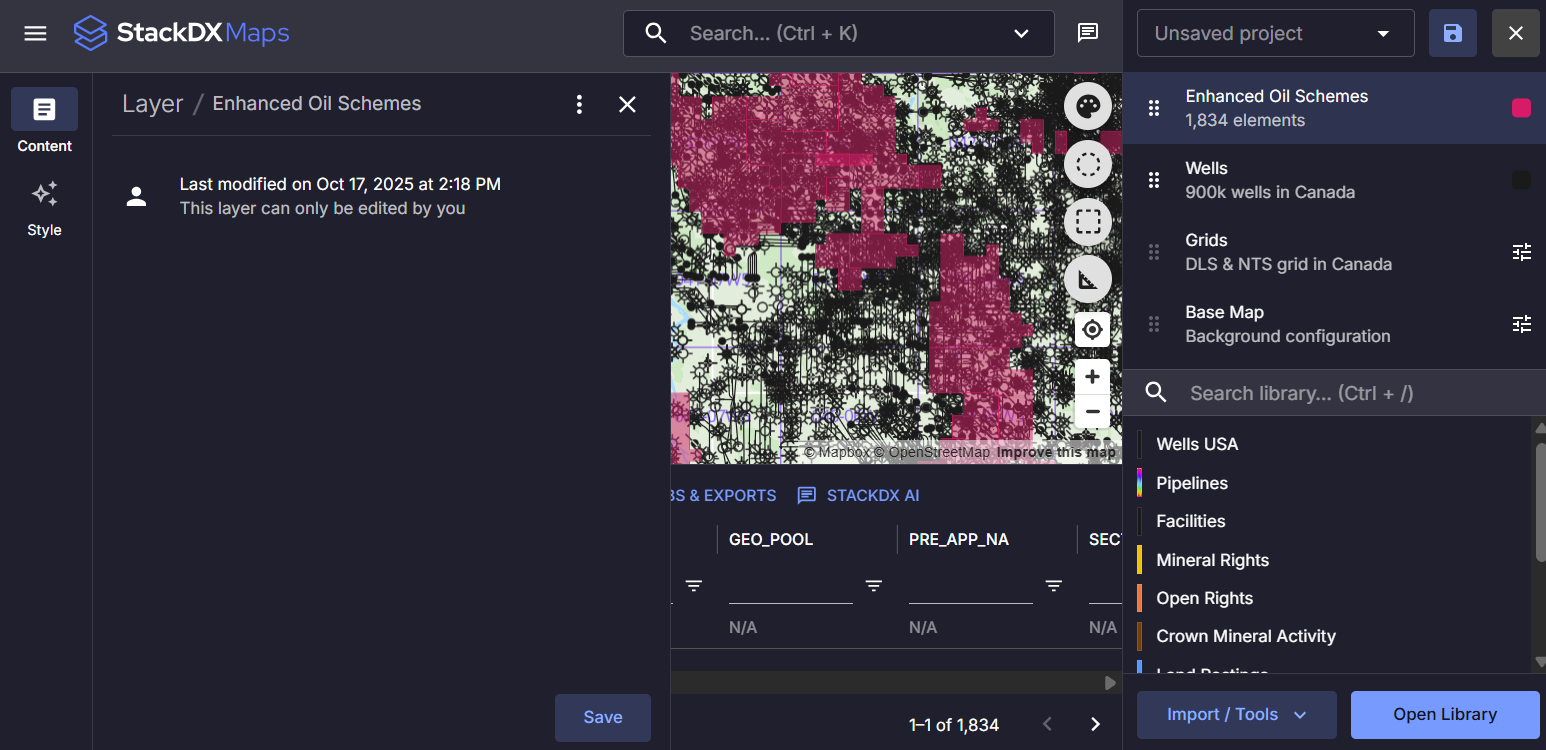Image resolution: width=1546 pixels, height=750 pixels.
Task: Click the Save button in layer panel
Action: click(602, 717)
